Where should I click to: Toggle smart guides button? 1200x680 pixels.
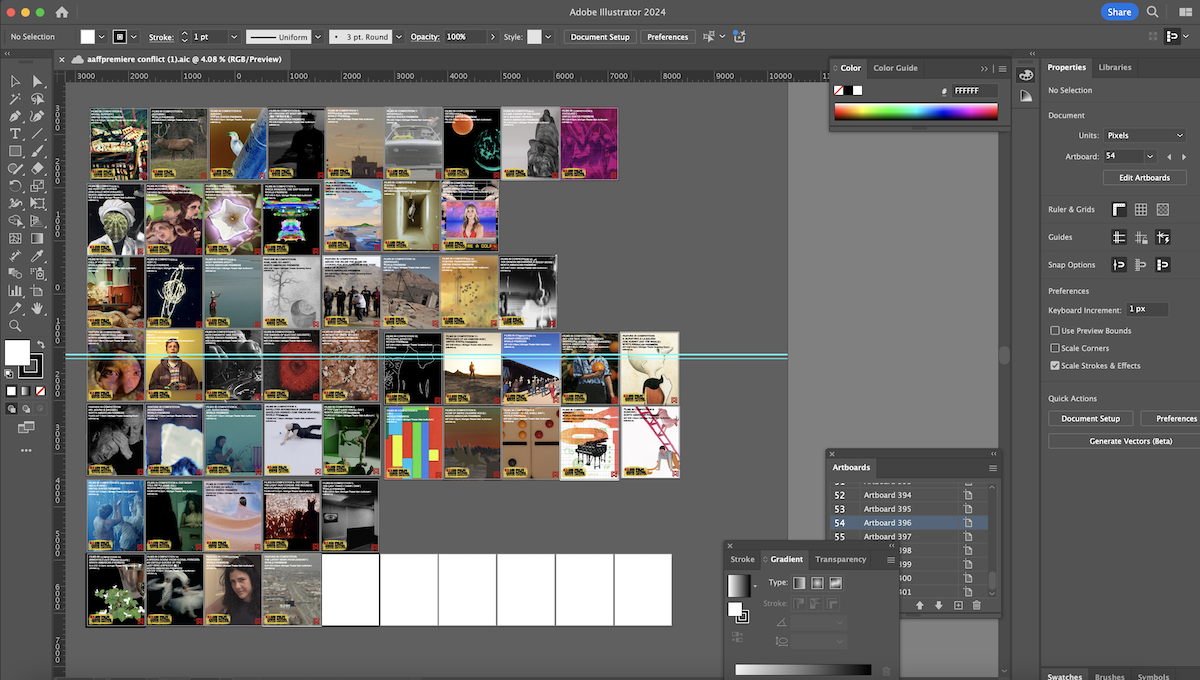tap(1163, 237)
